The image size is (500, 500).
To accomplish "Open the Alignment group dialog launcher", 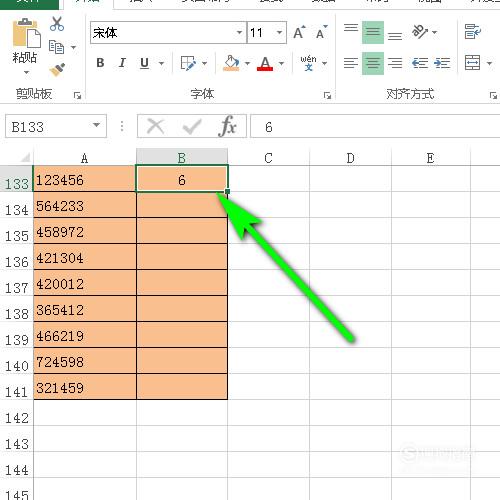I will click(493, 96).
